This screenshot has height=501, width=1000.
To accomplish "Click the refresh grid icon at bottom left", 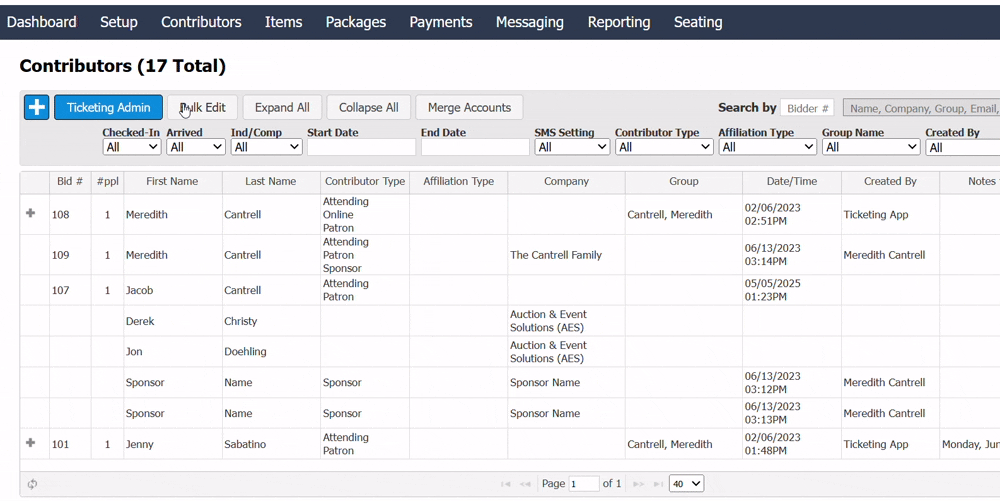I will pyautogui.click(x=32, y=484).
